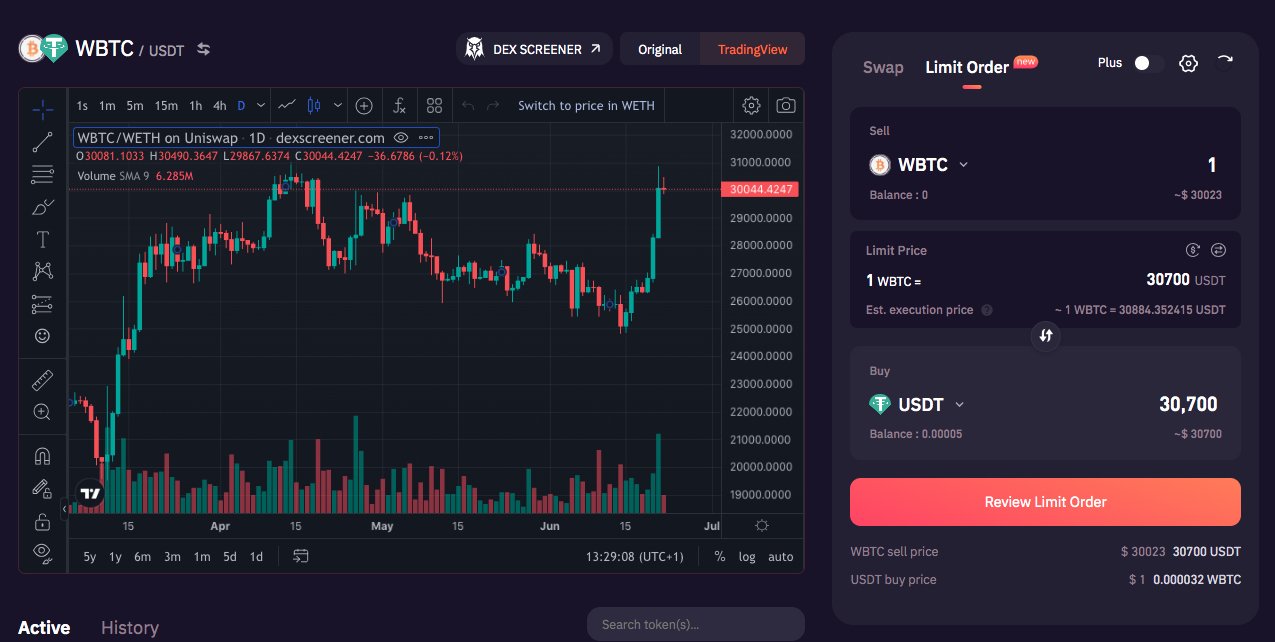This screenshot has width=1275, height=642.
Task: Open the indicator templates grid
Action: click(x=434, y=105)
